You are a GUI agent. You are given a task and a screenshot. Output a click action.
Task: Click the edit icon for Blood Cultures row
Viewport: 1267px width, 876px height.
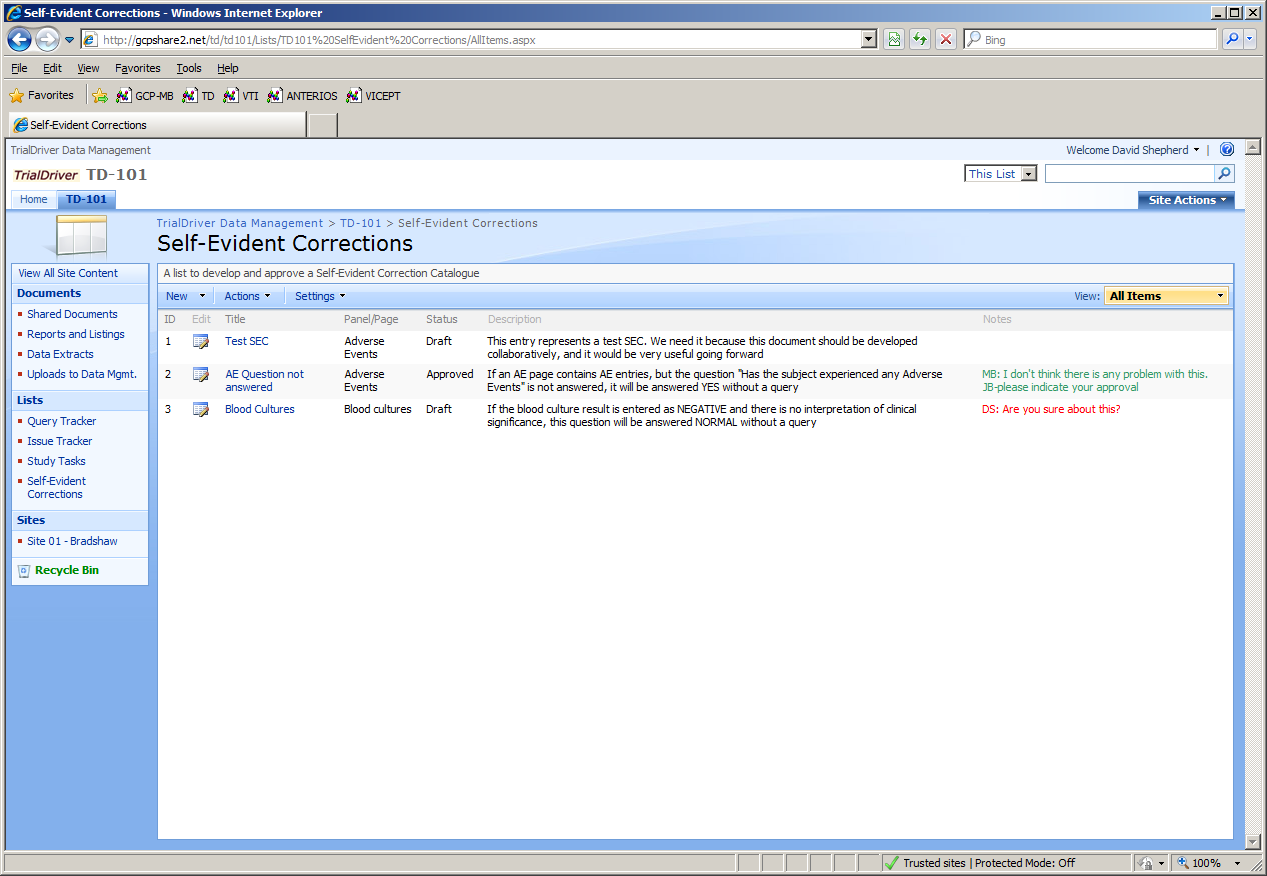tap(201, 410)
